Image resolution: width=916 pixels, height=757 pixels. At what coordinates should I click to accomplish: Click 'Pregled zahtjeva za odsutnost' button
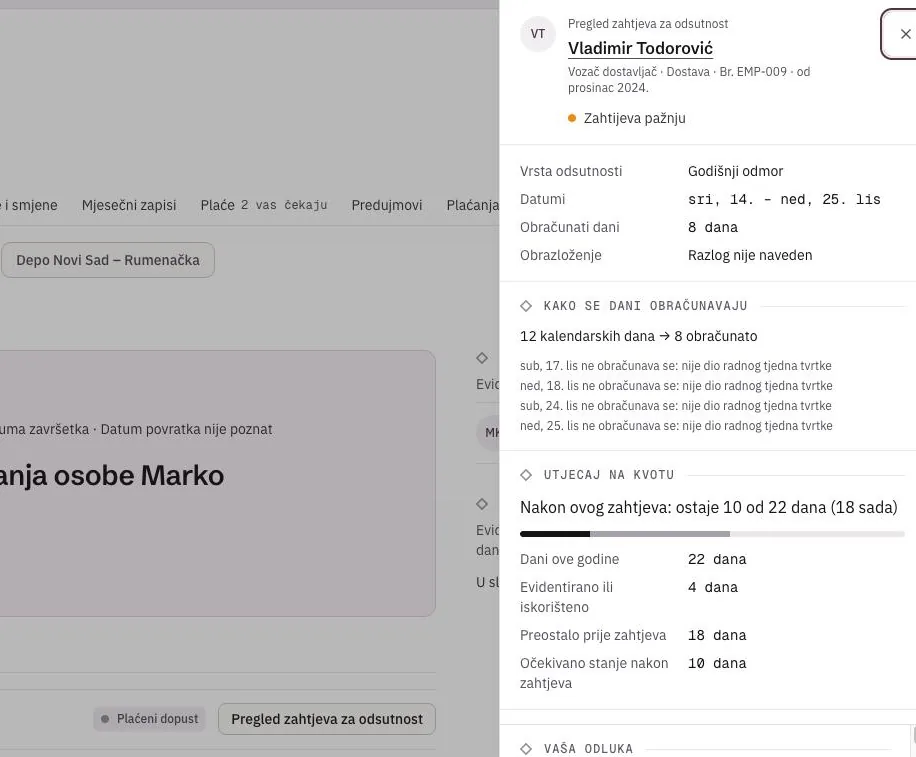(x=327, y=719)
